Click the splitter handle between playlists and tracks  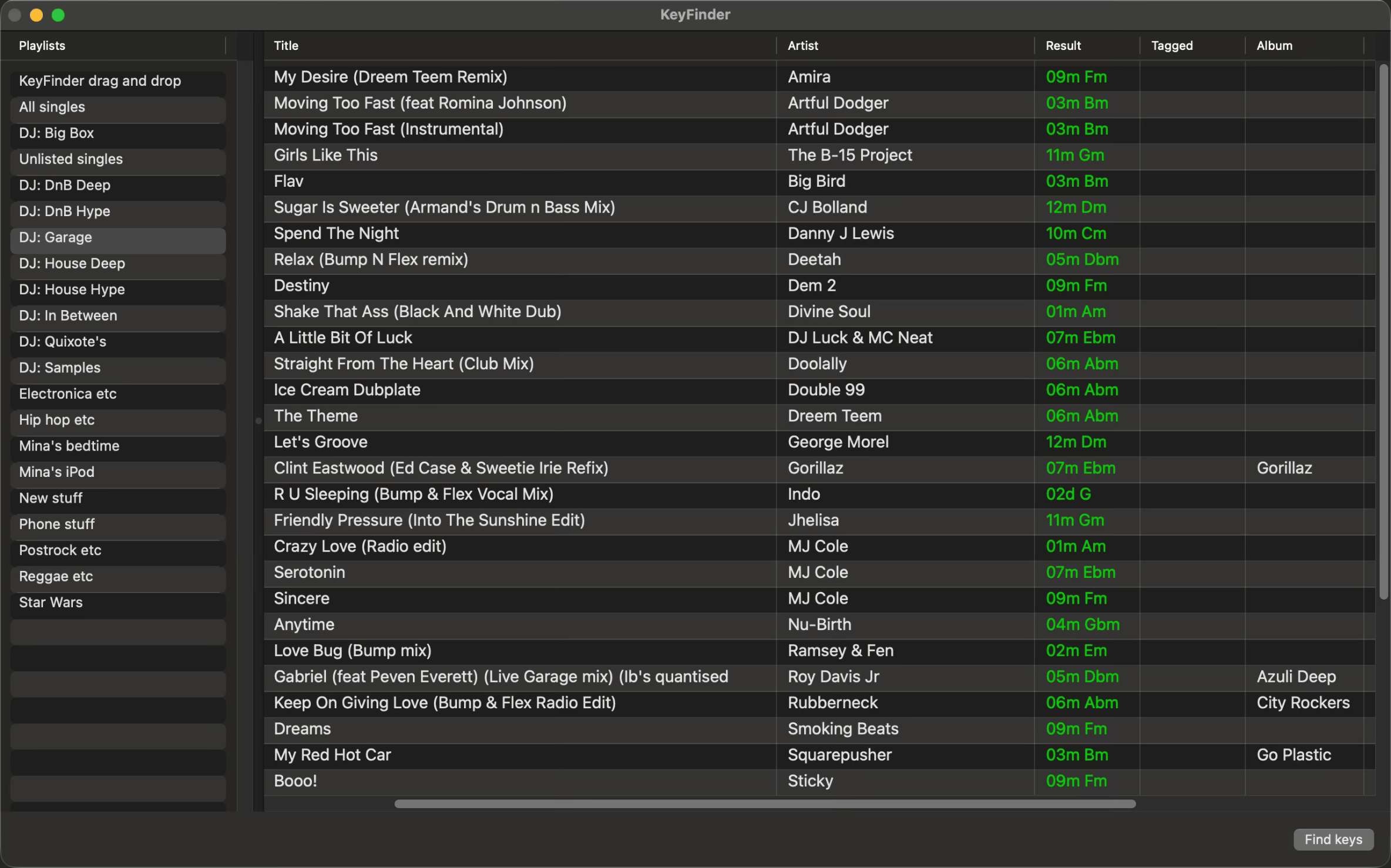point(258,420)
